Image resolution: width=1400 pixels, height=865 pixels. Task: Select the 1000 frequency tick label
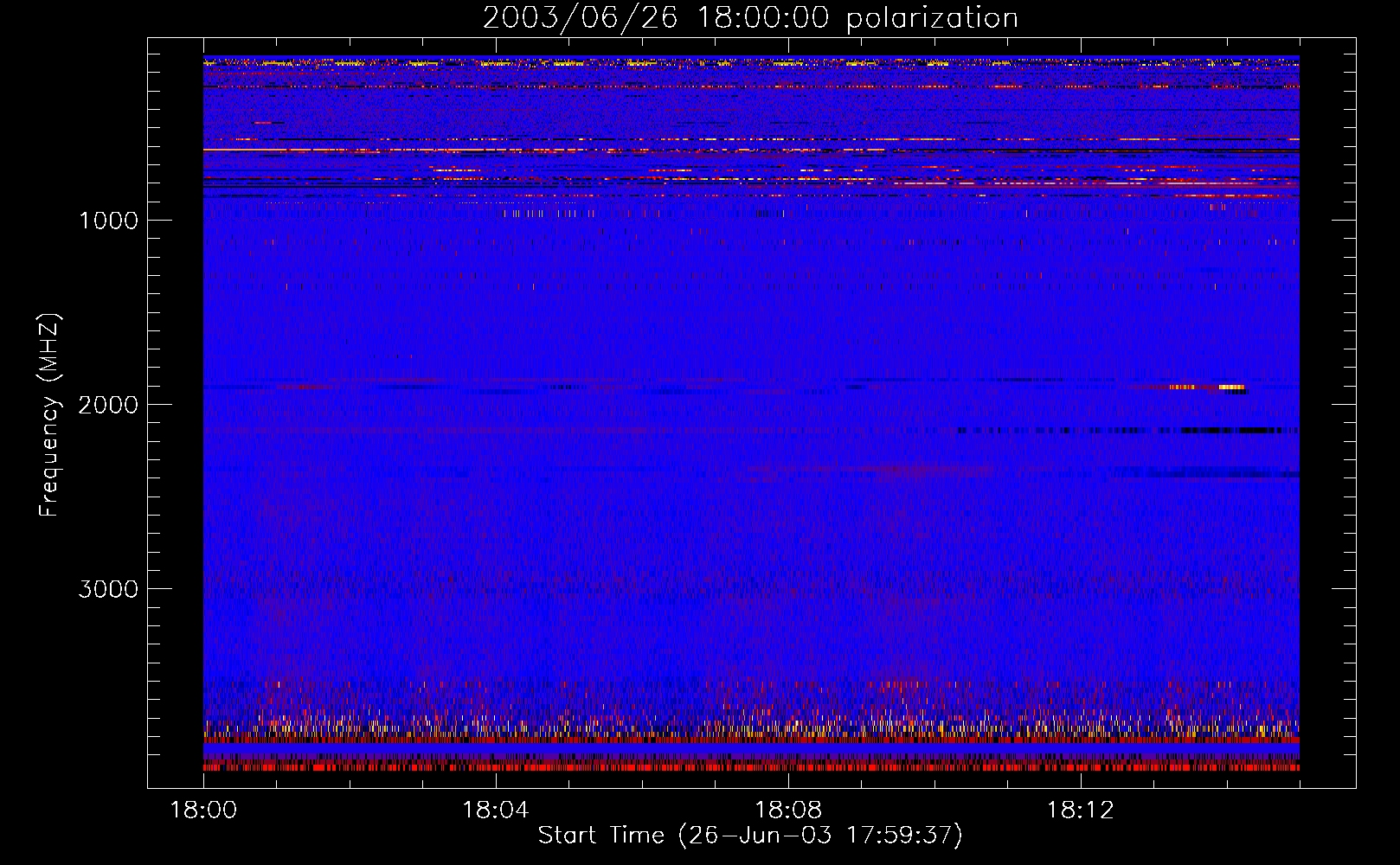[x=108, y=221]
